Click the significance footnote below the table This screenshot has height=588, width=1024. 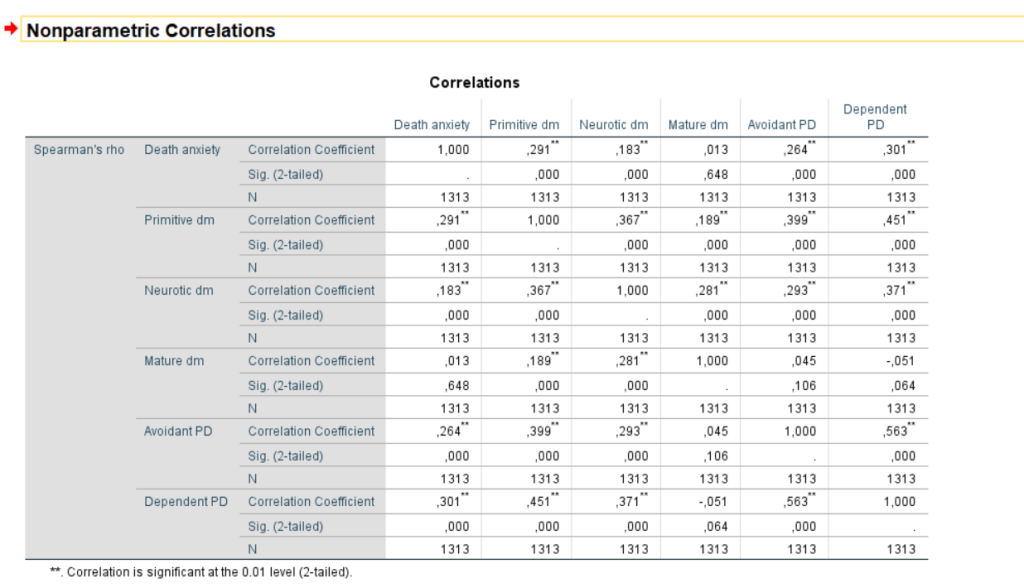coord(201,573)
